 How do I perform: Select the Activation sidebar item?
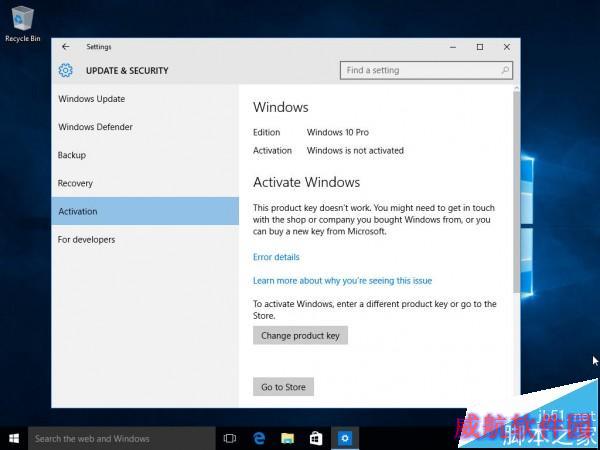145,211
